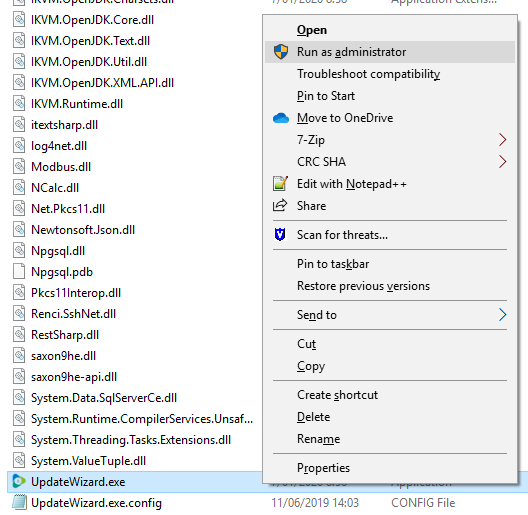
Task: Click the UpdateWizard.exe.config file icon
Action: coord(19,502)
